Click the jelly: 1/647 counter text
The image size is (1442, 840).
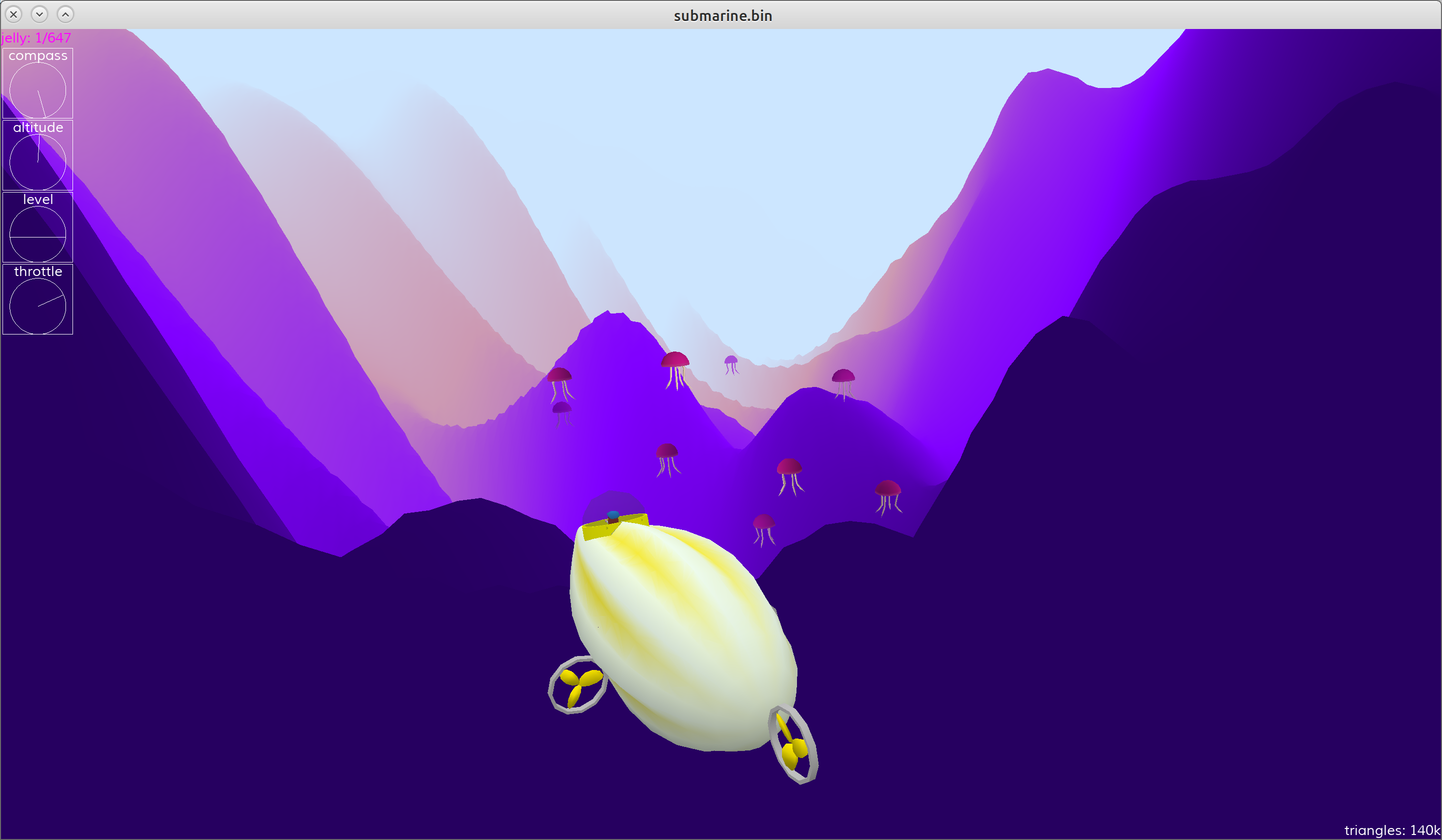(36, 38)
